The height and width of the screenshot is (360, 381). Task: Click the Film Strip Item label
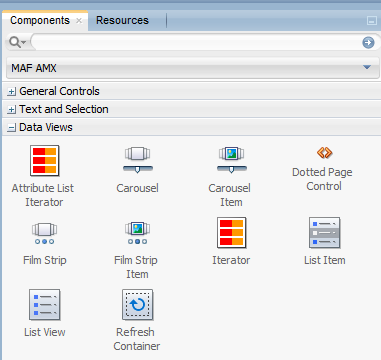pos(136,267)
